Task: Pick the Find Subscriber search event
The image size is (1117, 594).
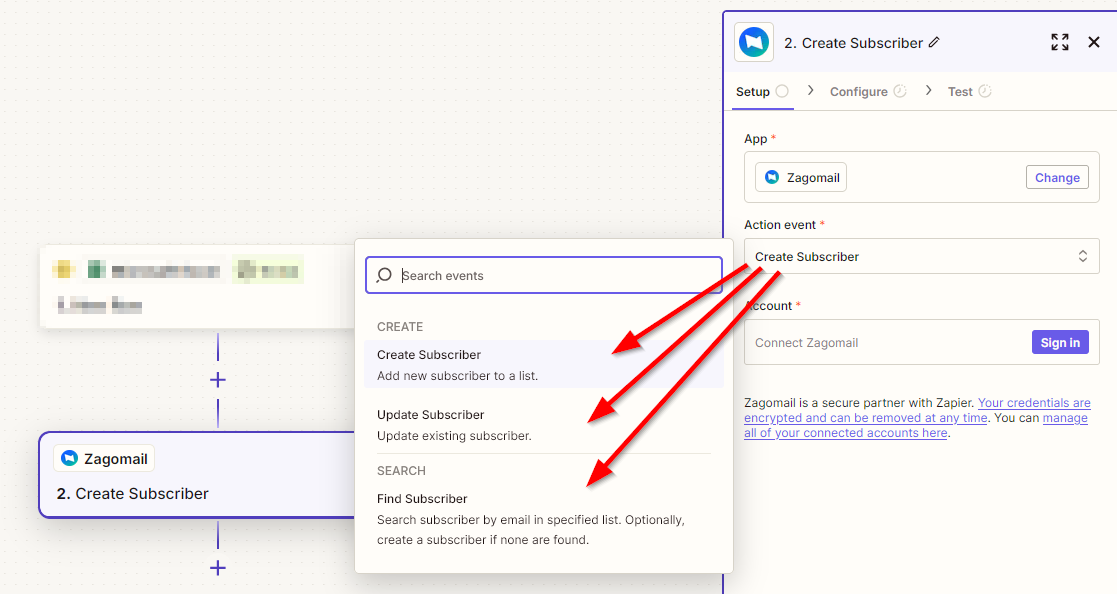Action: click(x=544, y=519)
